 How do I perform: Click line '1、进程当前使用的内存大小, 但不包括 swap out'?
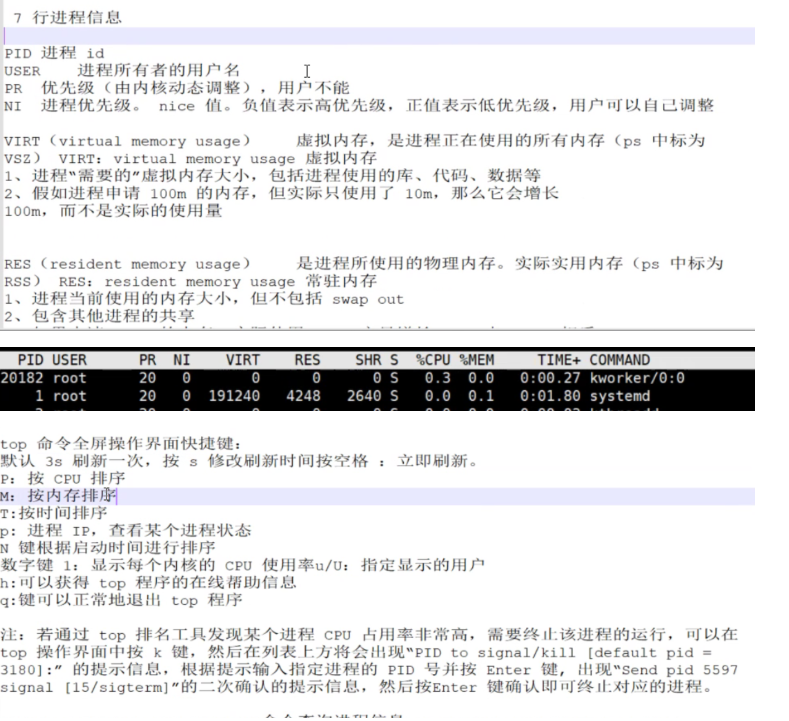click(x=204, y=299)
